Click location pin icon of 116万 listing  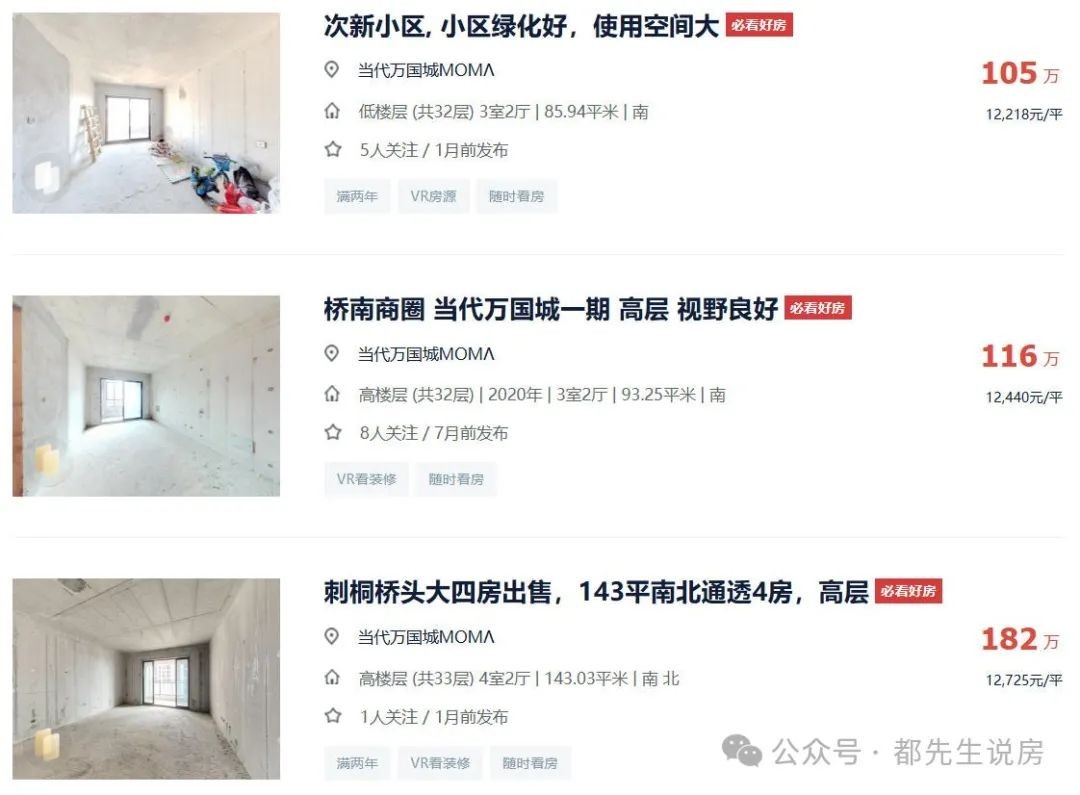(x=332, y=353)
